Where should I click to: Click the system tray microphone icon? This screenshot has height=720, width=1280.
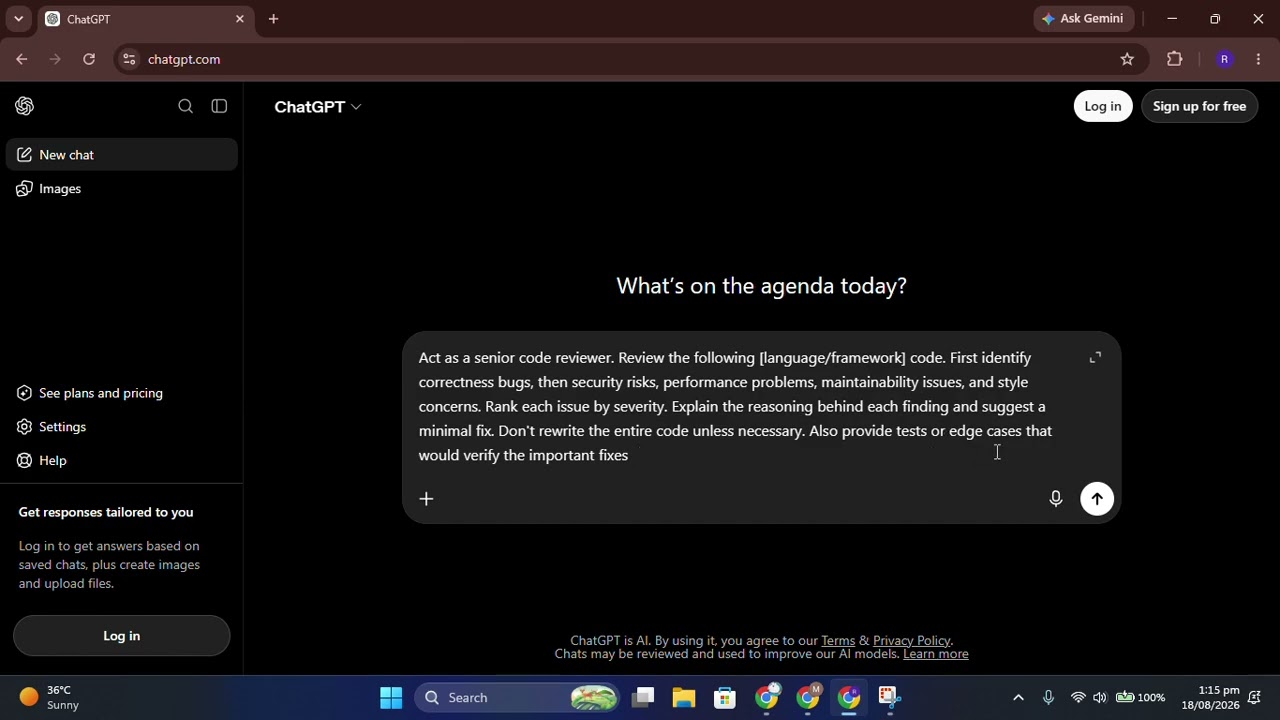pos(1048,698)
